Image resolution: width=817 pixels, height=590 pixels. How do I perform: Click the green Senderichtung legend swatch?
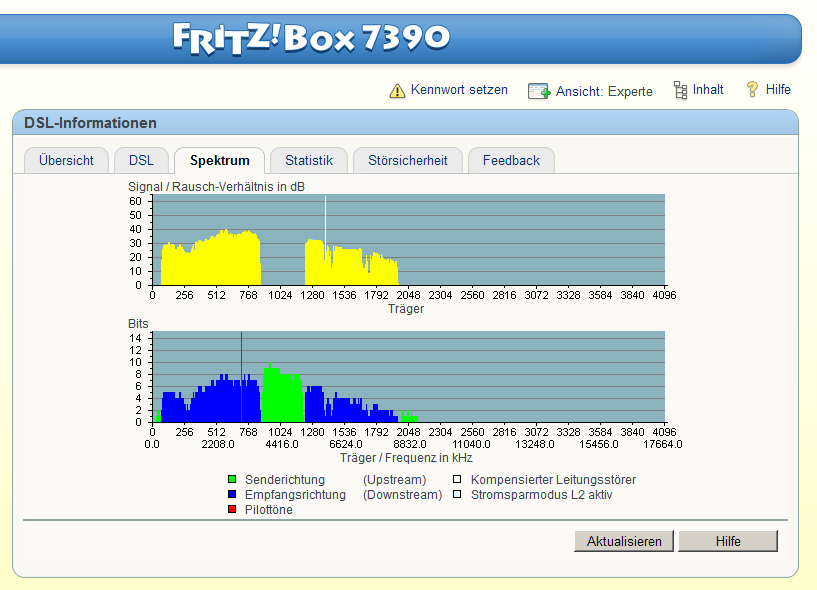(x=232, y=479)
